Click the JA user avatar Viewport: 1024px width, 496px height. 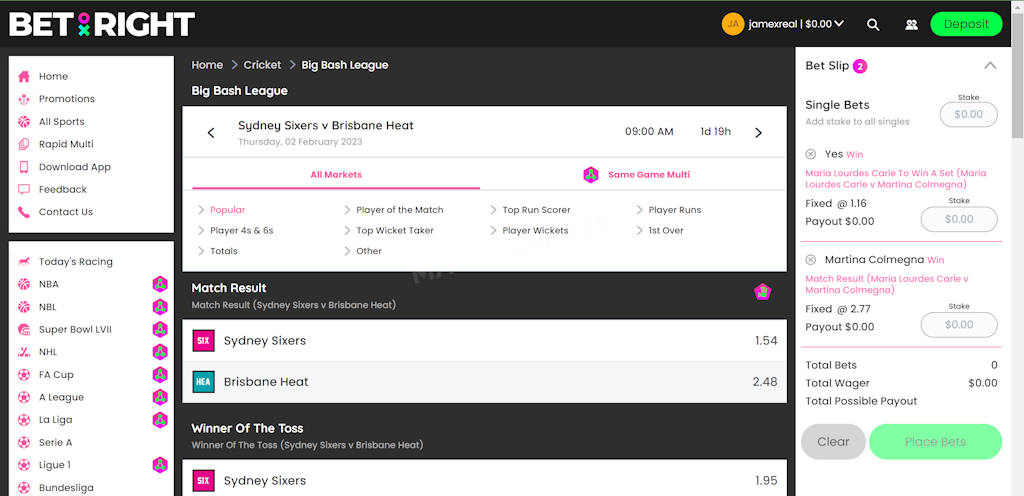pos(733,24)
